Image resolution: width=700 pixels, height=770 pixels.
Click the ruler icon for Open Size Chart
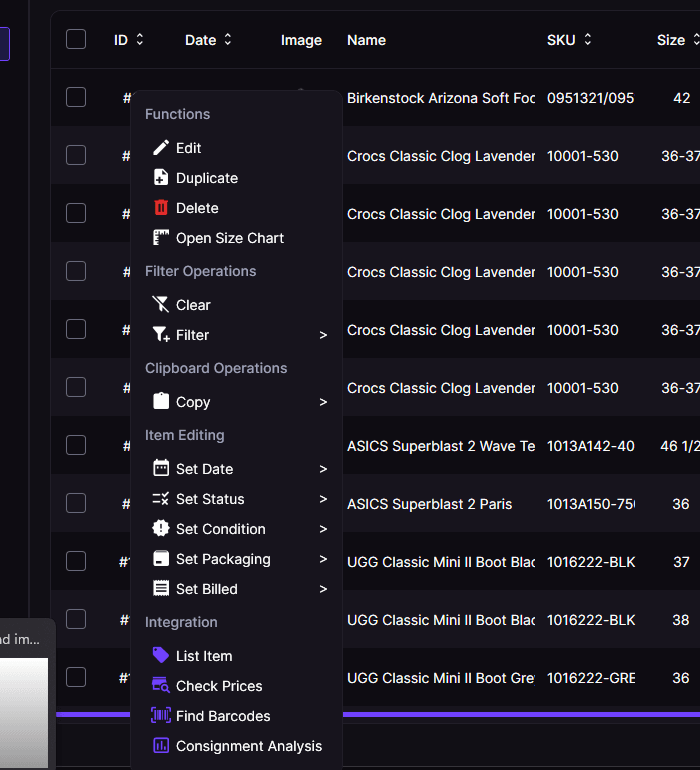161,238
